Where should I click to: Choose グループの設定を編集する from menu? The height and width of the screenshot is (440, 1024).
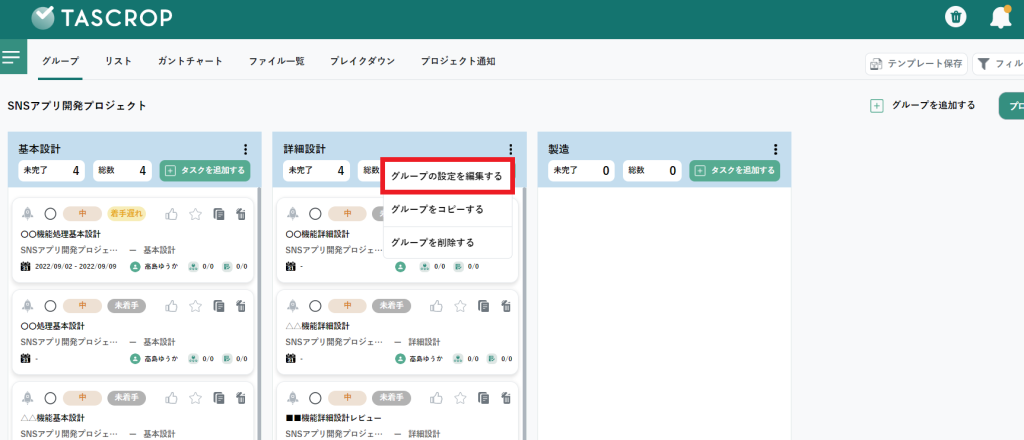pyautogui.click(x=448, y=176)
